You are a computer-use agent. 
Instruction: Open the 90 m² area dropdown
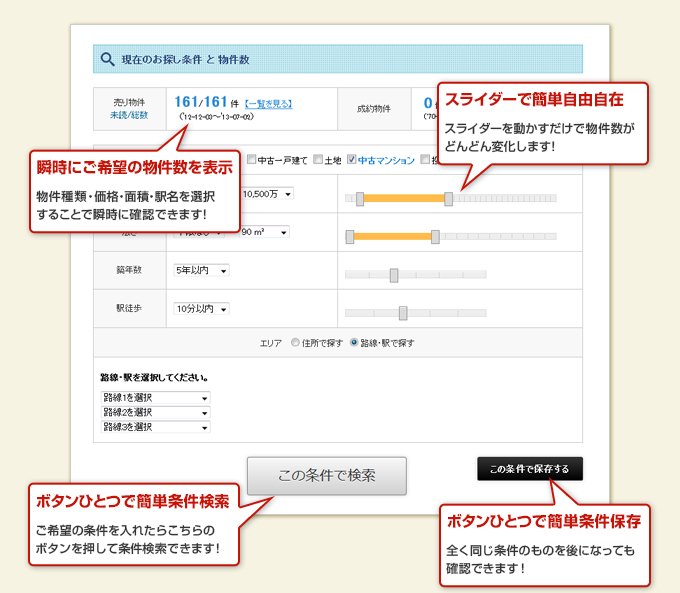(x=265, y=232)
